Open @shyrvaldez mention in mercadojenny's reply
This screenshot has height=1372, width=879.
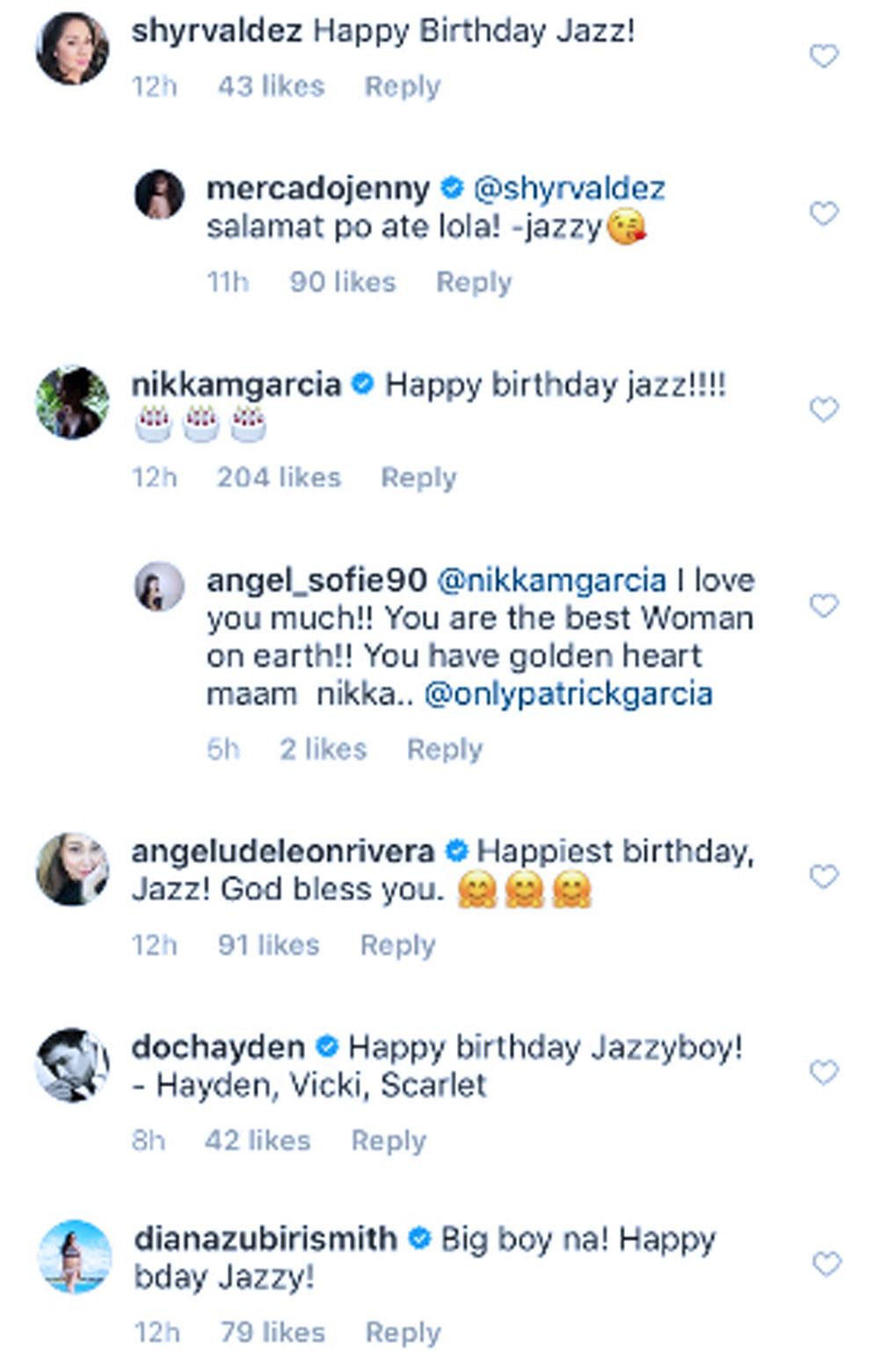569,188
